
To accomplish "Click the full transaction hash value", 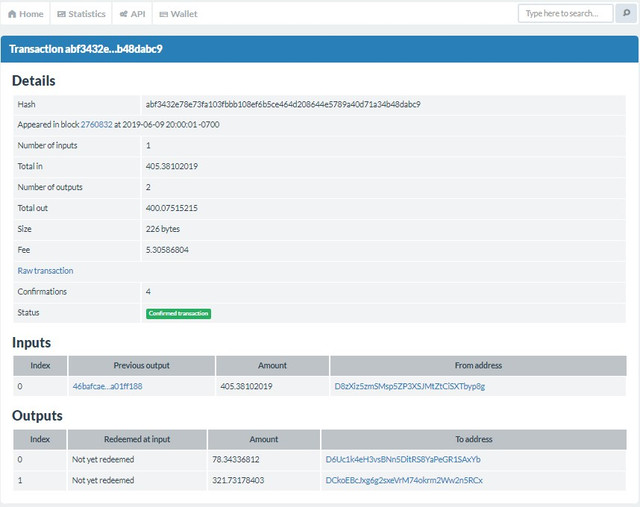I will [283, 104].
